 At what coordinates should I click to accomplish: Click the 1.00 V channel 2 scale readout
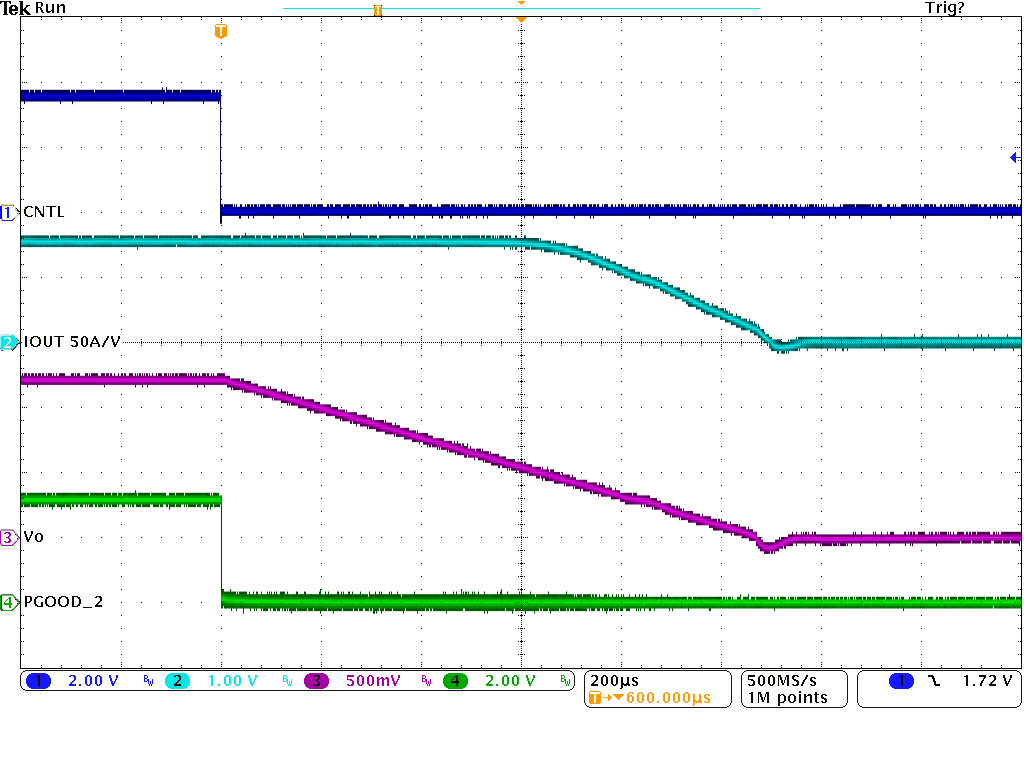(x=232, y=681)
